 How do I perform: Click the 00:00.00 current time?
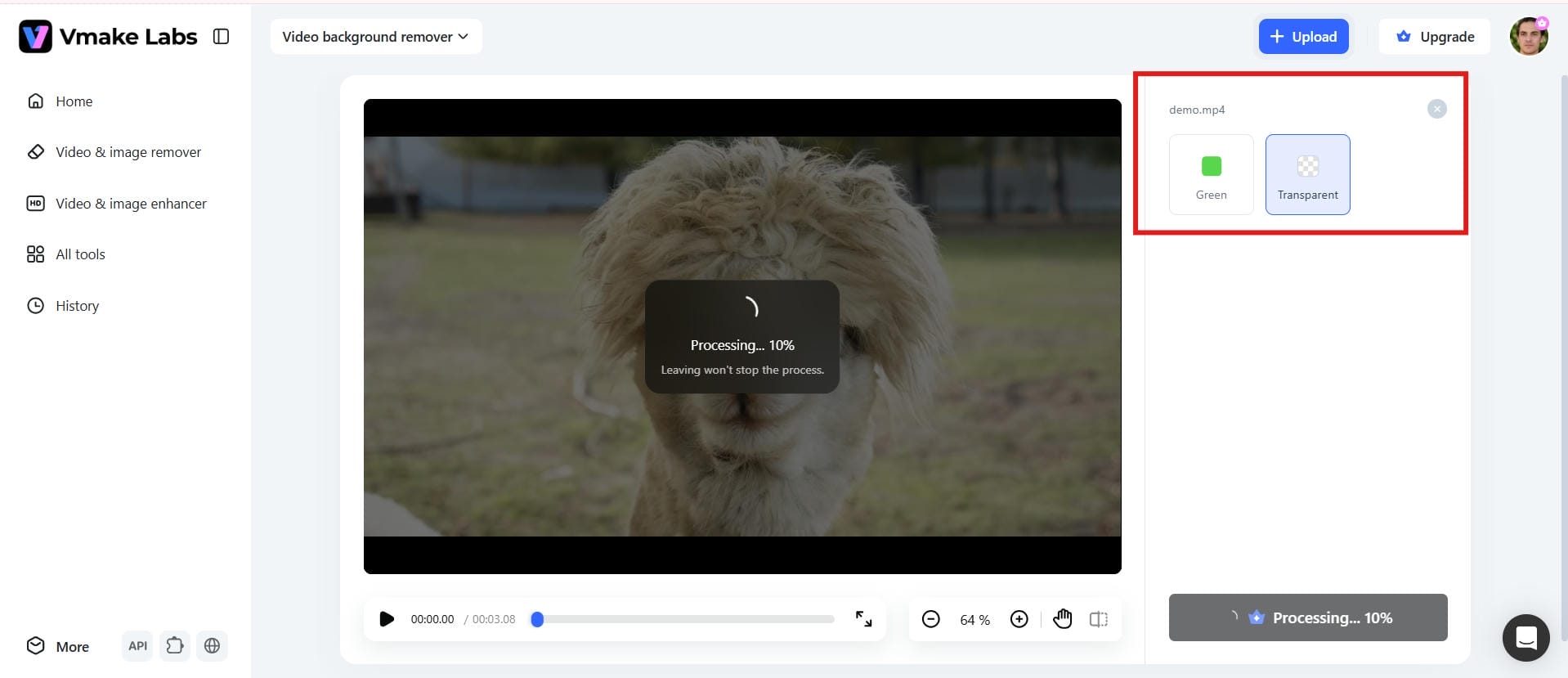[432, 619]
